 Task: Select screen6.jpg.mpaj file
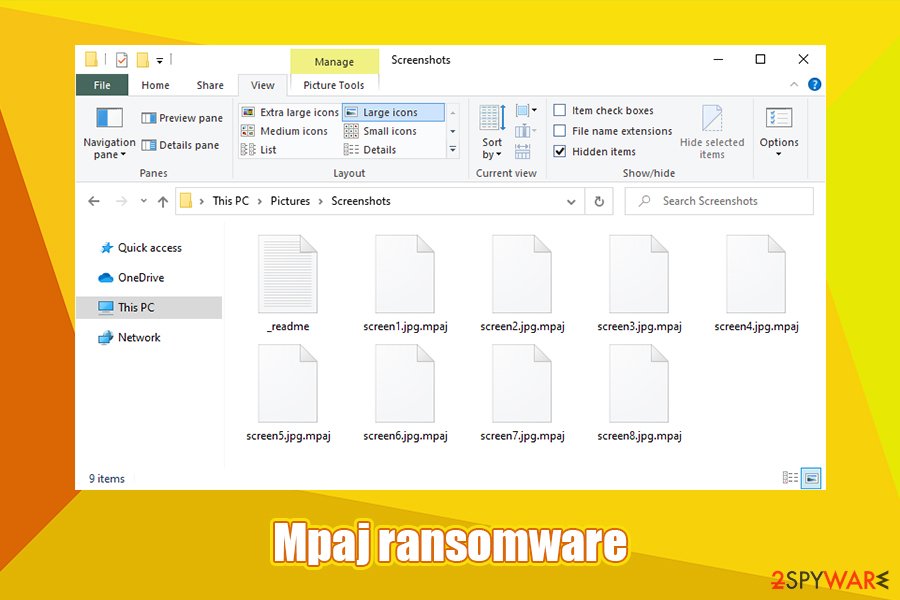(x=405, y=393)
